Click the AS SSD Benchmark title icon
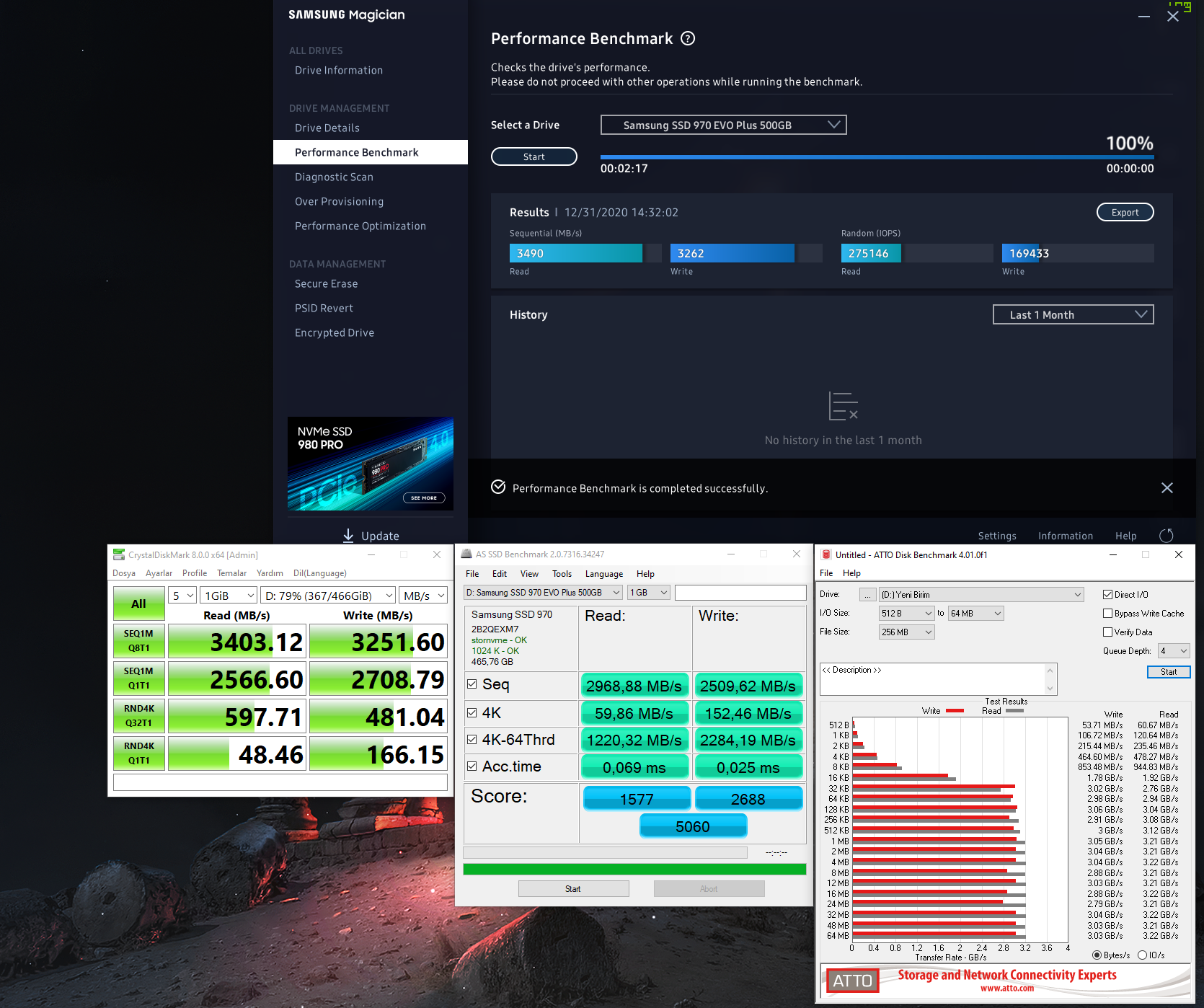1204x1008 pixels. 466,554
